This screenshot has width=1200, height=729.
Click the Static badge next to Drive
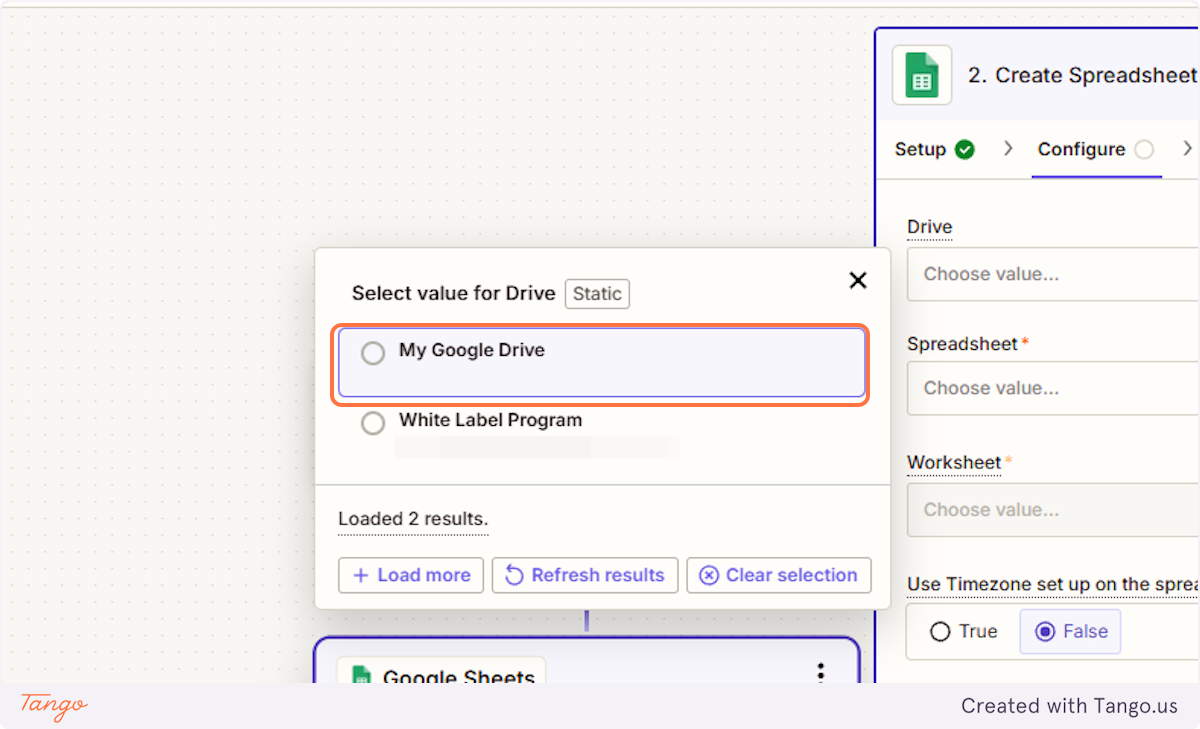(x=597, y=294)
